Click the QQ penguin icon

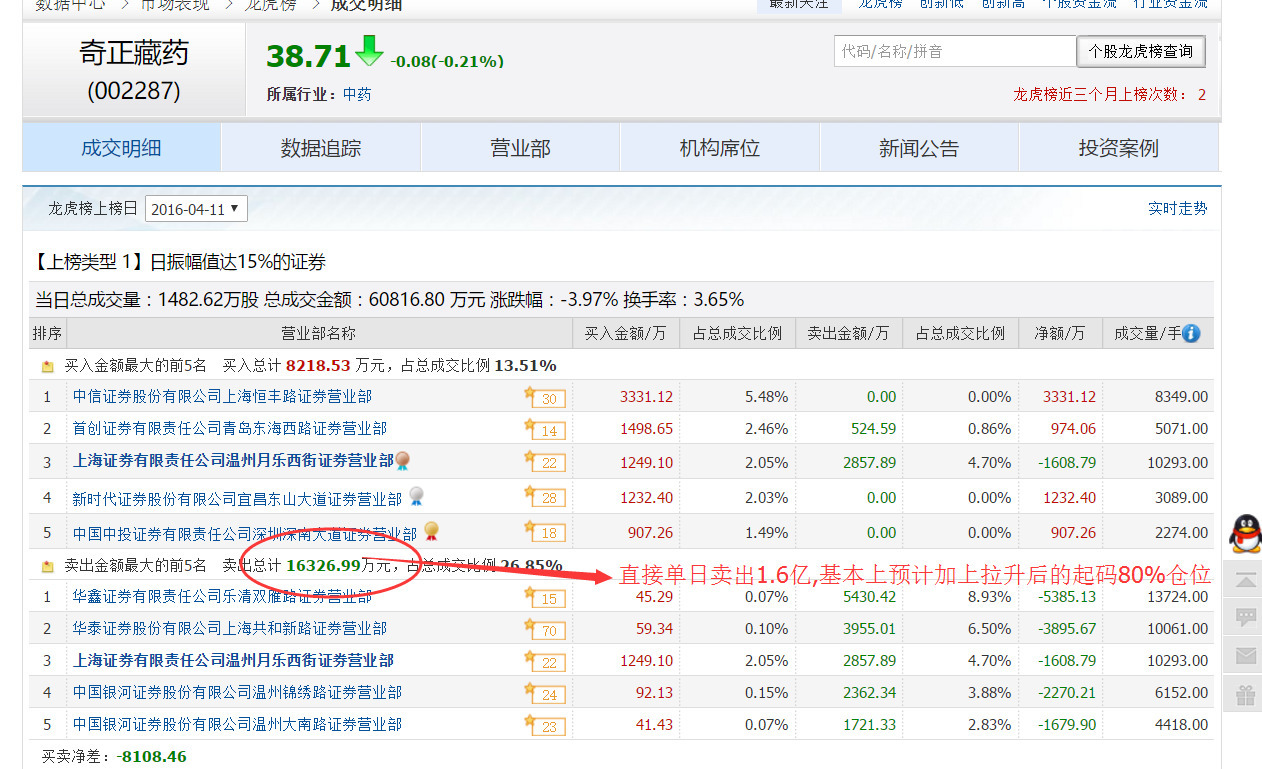1245,533
